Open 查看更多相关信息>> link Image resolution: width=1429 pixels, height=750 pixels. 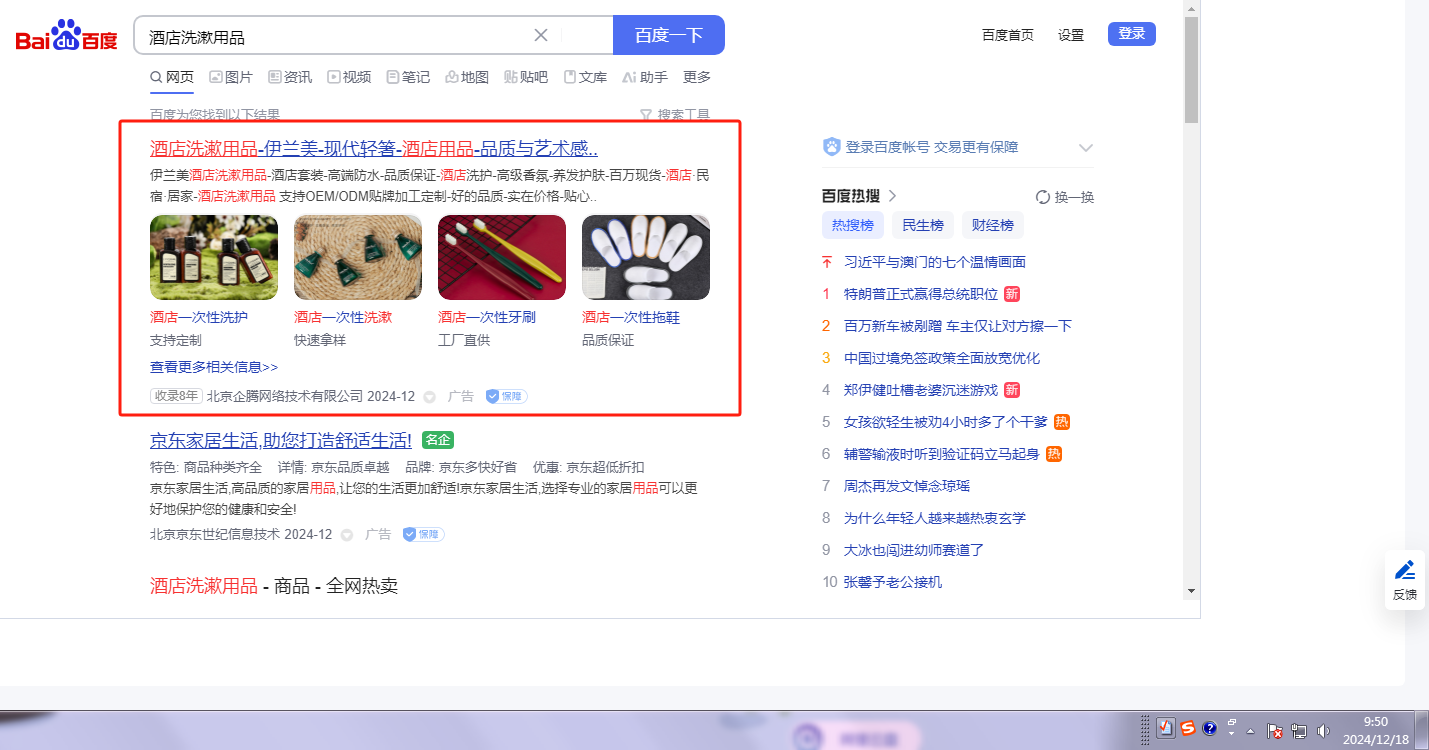point(214,367)
